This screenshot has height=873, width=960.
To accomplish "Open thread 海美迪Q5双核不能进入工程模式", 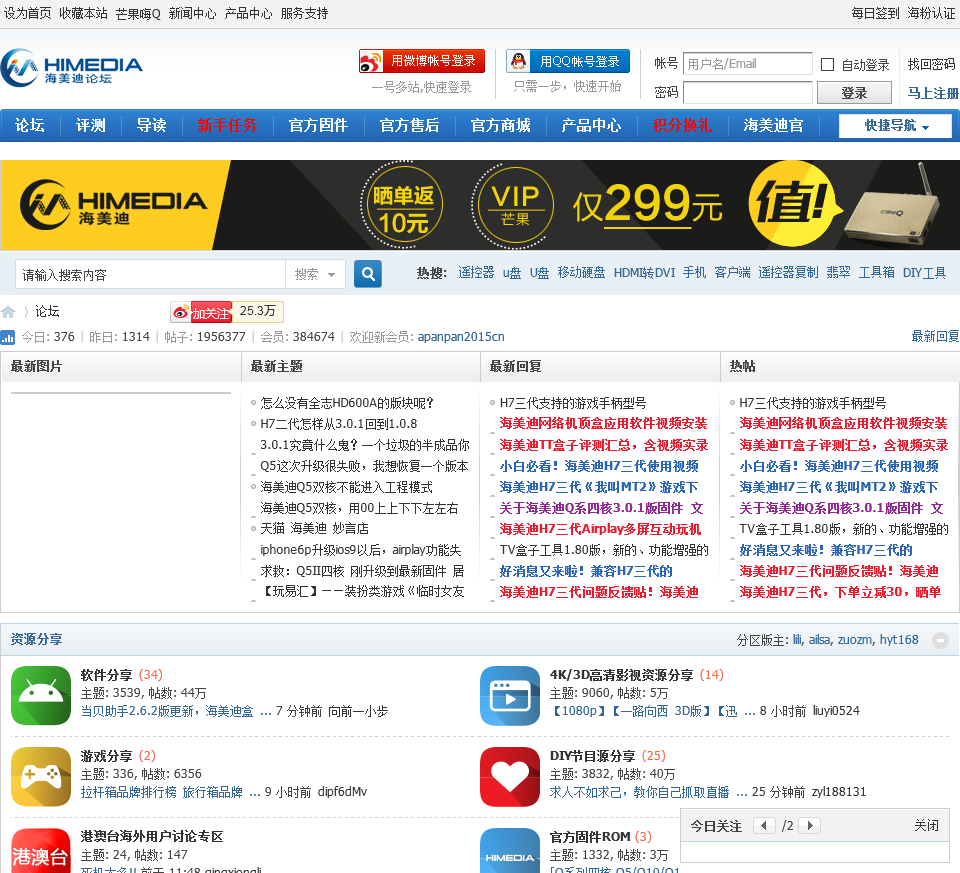I will click(x=347, y=487).
